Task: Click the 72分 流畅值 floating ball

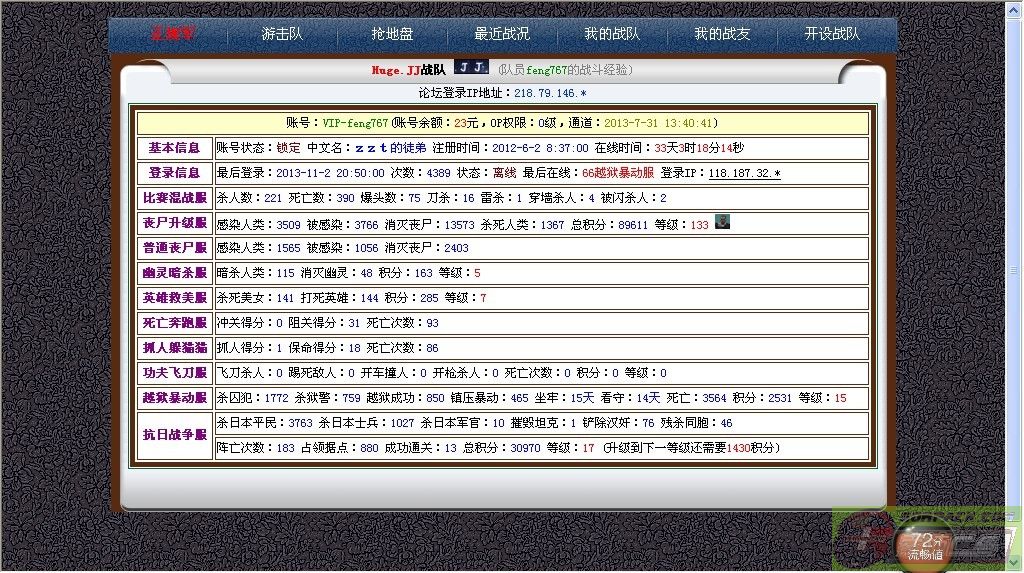Action: (x=925, y=545)
